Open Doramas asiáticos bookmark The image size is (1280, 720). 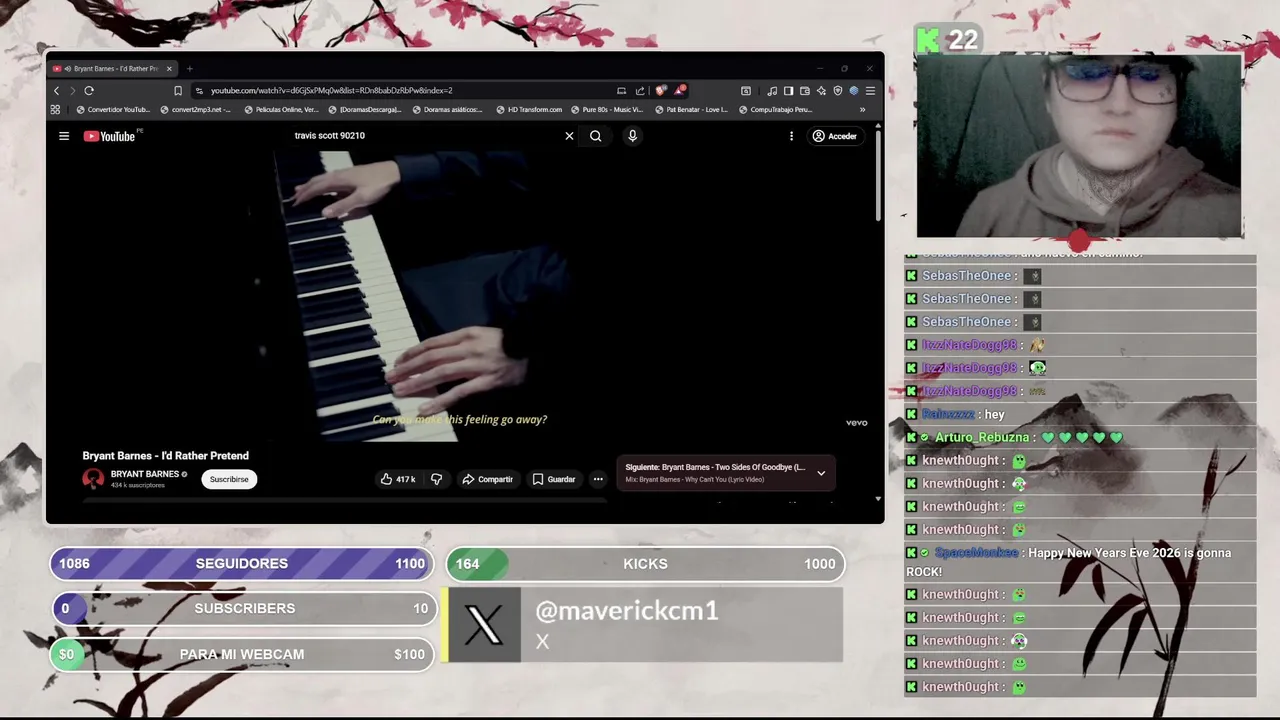[448, 110]
